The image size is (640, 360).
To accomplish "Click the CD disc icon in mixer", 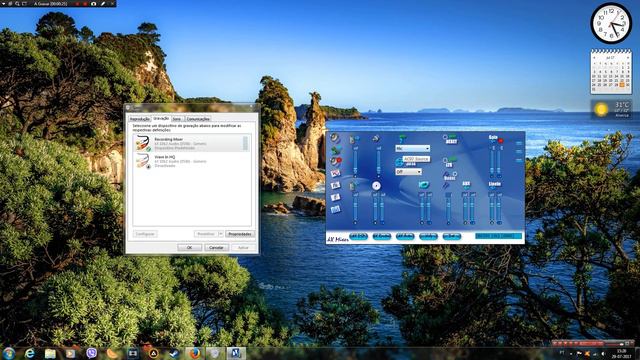I will tap(376, 186).
